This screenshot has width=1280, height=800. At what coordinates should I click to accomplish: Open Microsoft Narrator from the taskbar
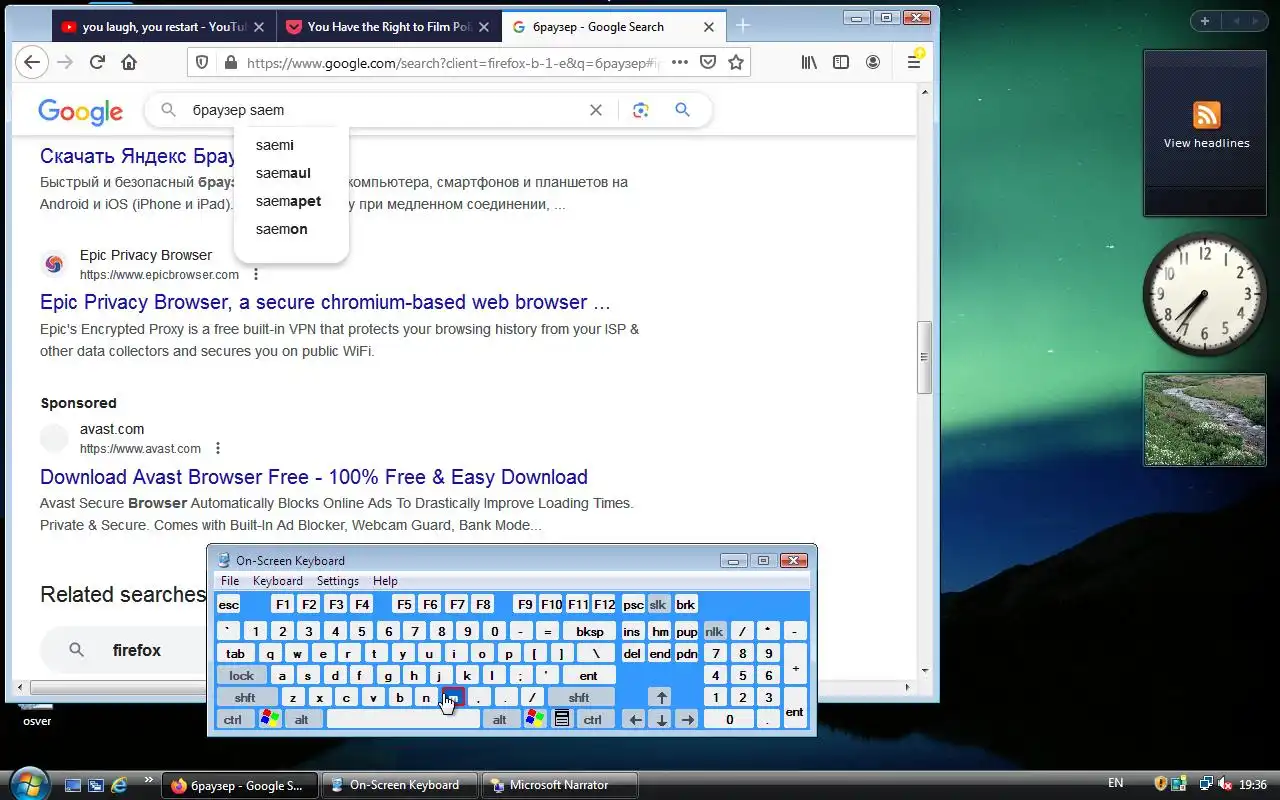pos(560,785)
